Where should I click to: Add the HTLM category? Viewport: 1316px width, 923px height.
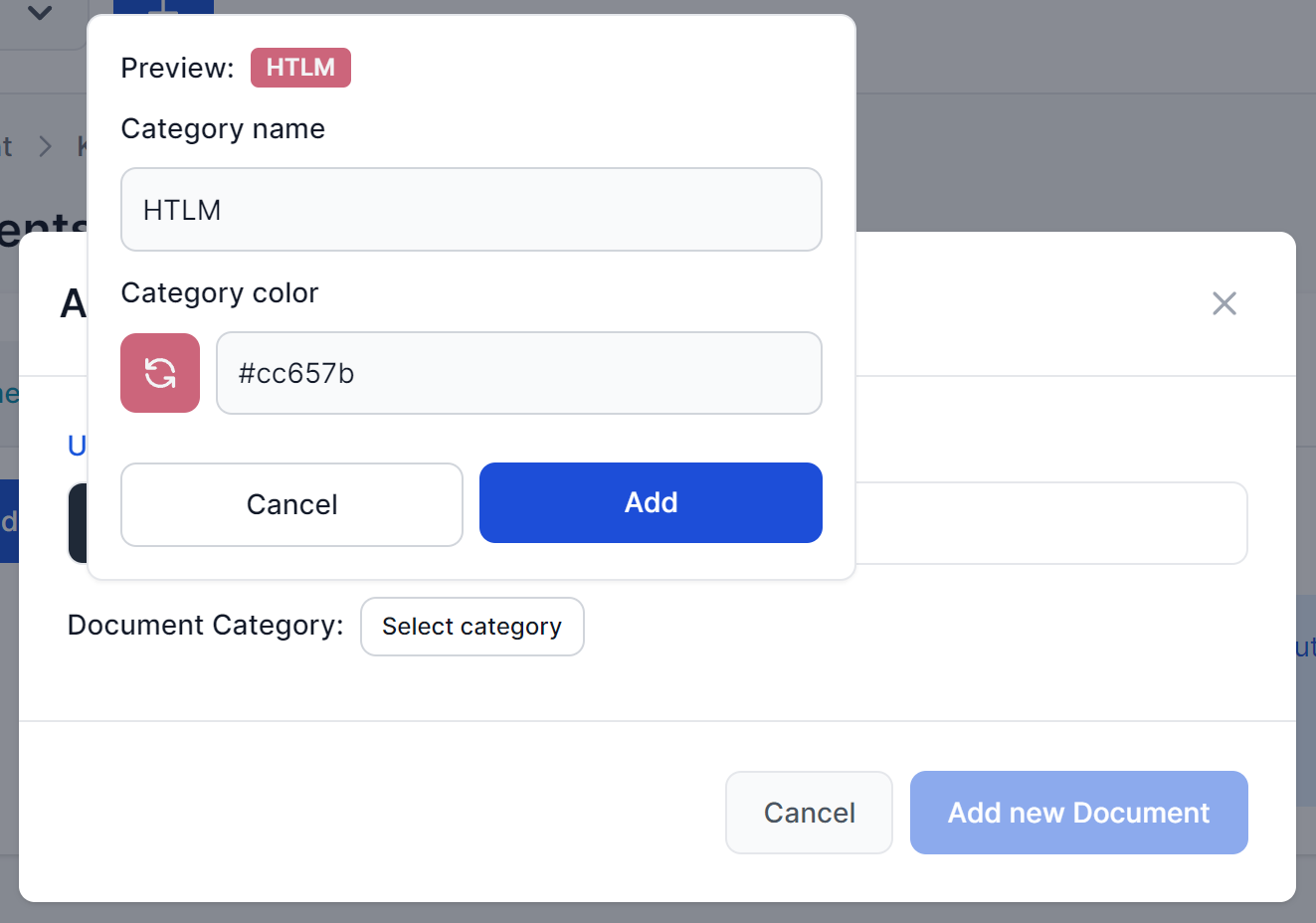(x=650, y=502)
